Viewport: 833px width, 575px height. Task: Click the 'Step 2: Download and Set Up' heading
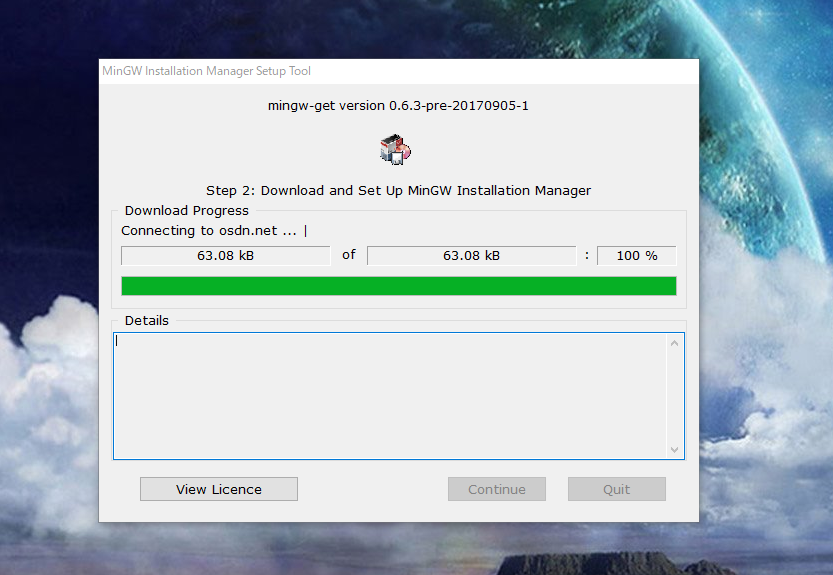coord(398,190)
